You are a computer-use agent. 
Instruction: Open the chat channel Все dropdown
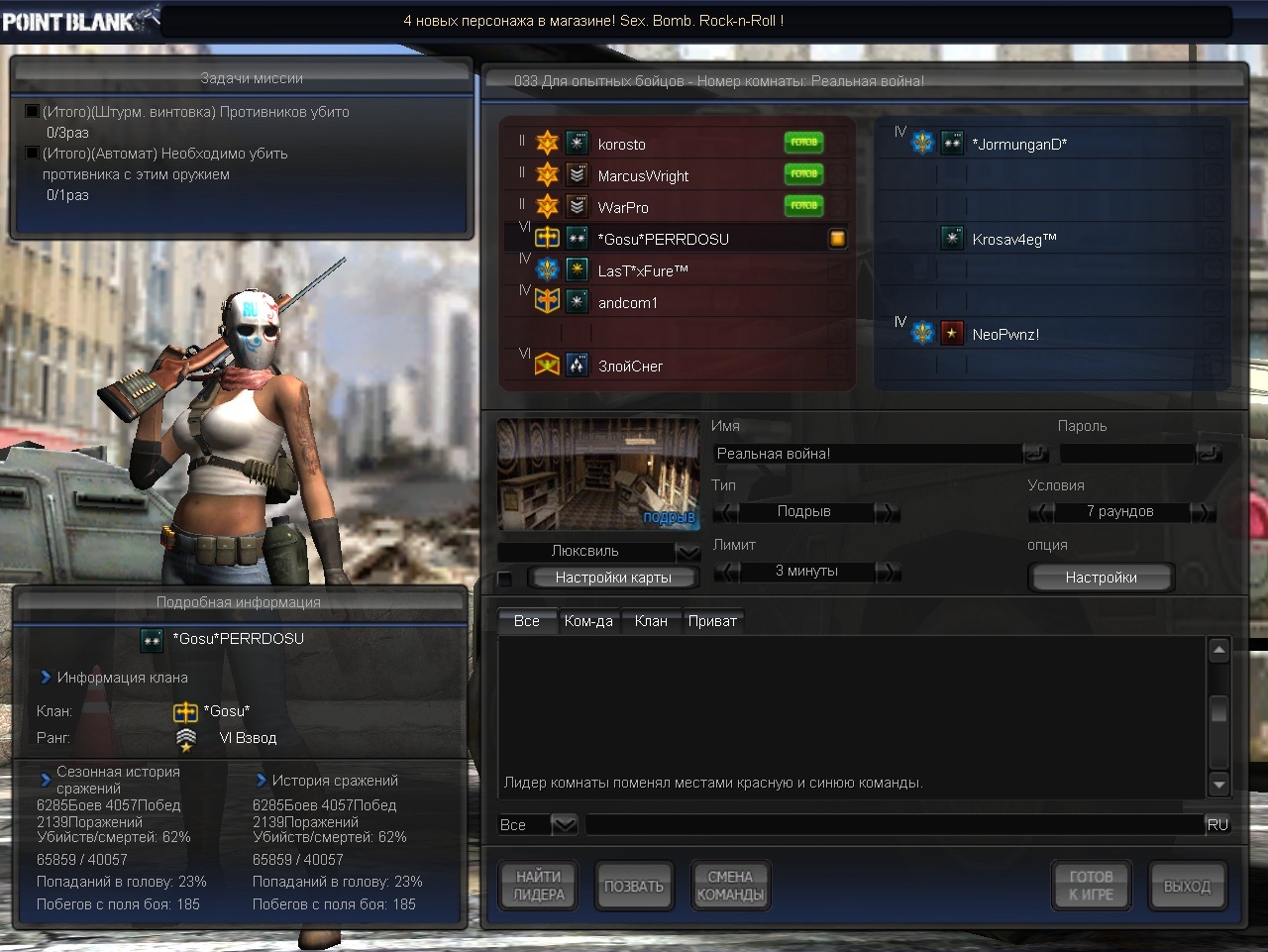[564, 824]
